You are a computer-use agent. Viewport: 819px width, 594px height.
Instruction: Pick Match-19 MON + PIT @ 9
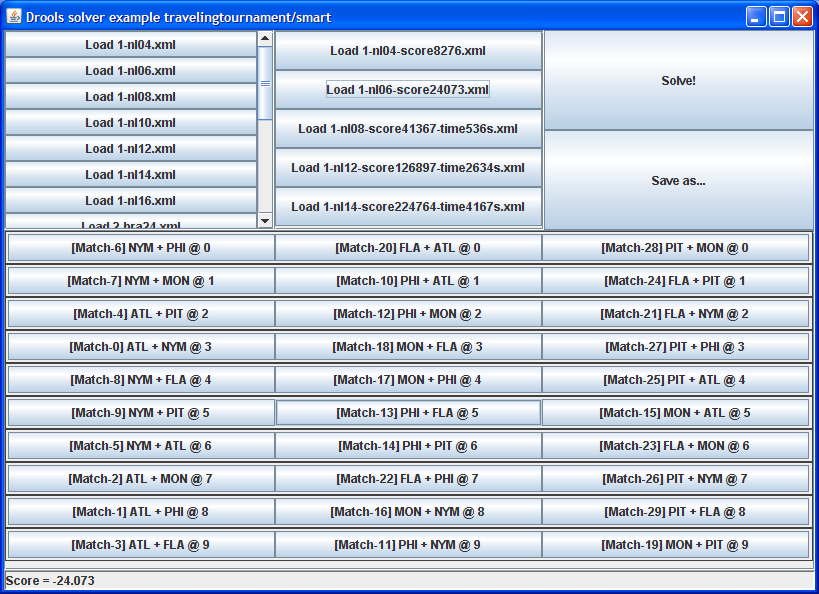pos(675,545)
